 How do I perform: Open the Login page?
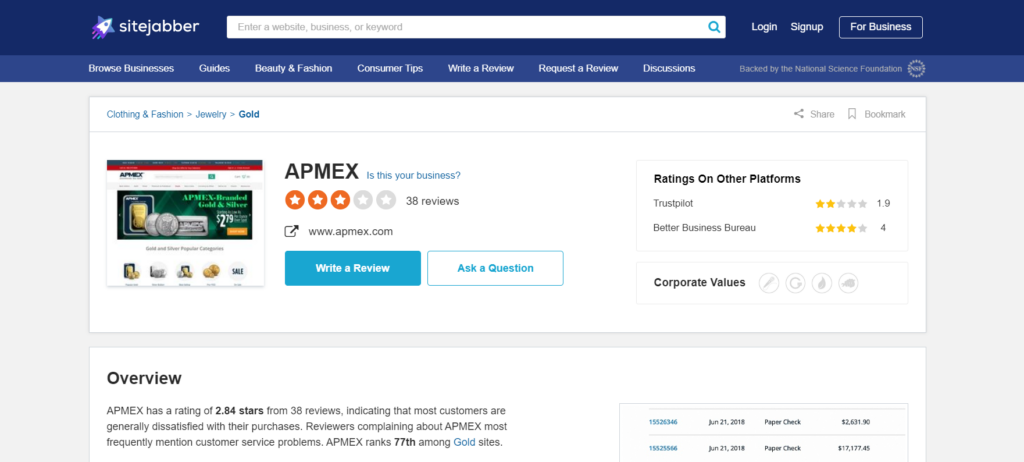point(764,27)
